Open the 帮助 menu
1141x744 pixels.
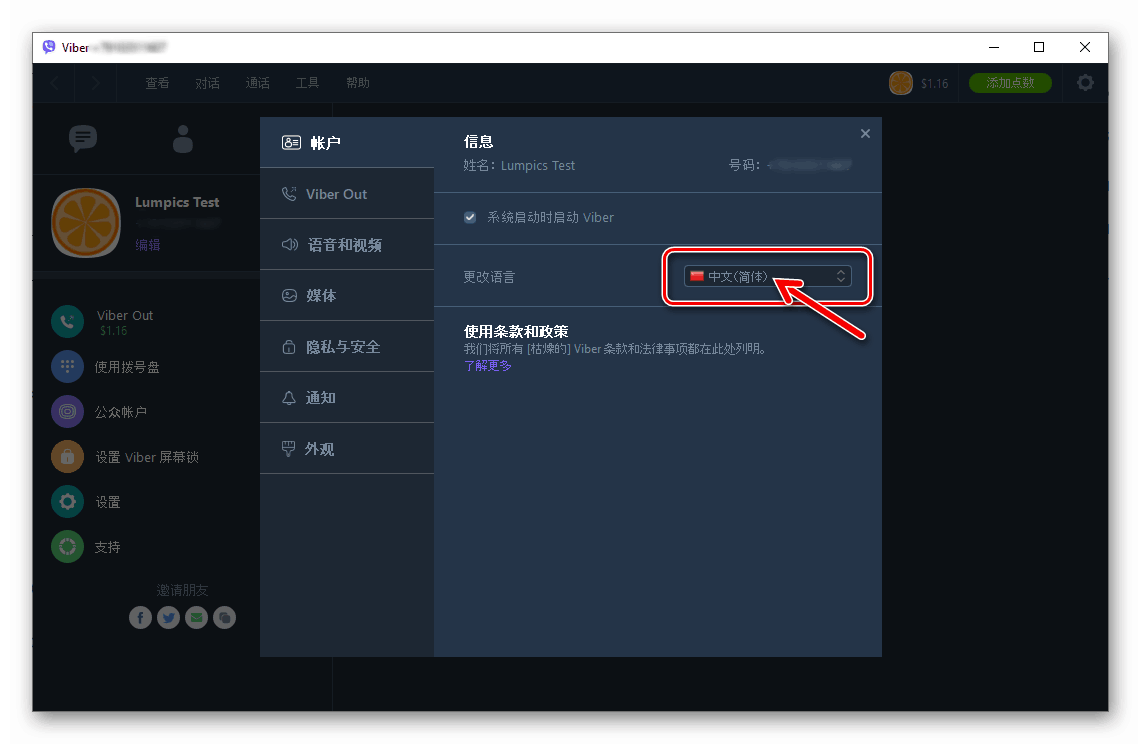click(357, 83)
